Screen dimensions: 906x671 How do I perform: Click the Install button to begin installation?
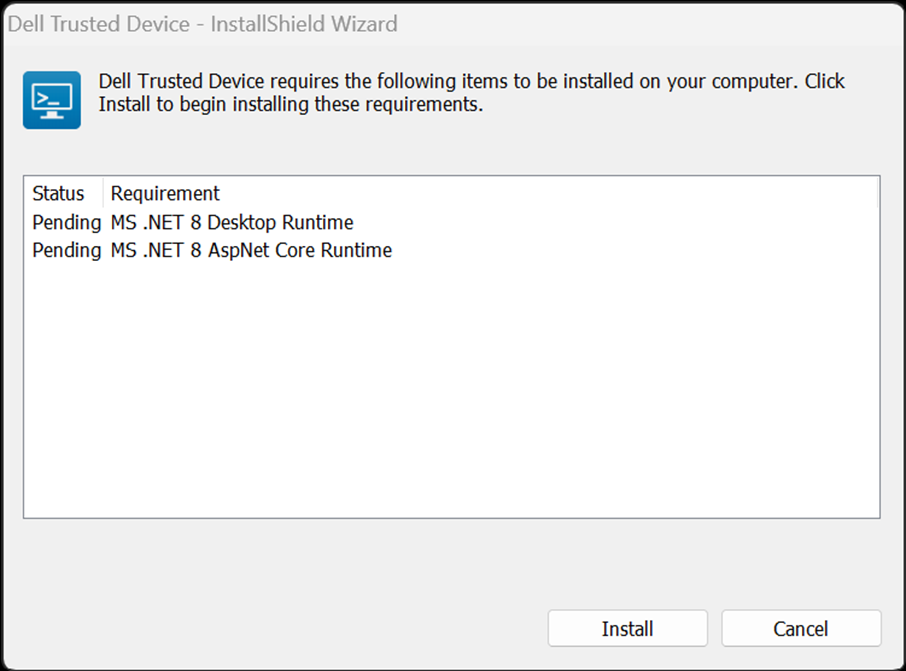[x=627, y=628]
